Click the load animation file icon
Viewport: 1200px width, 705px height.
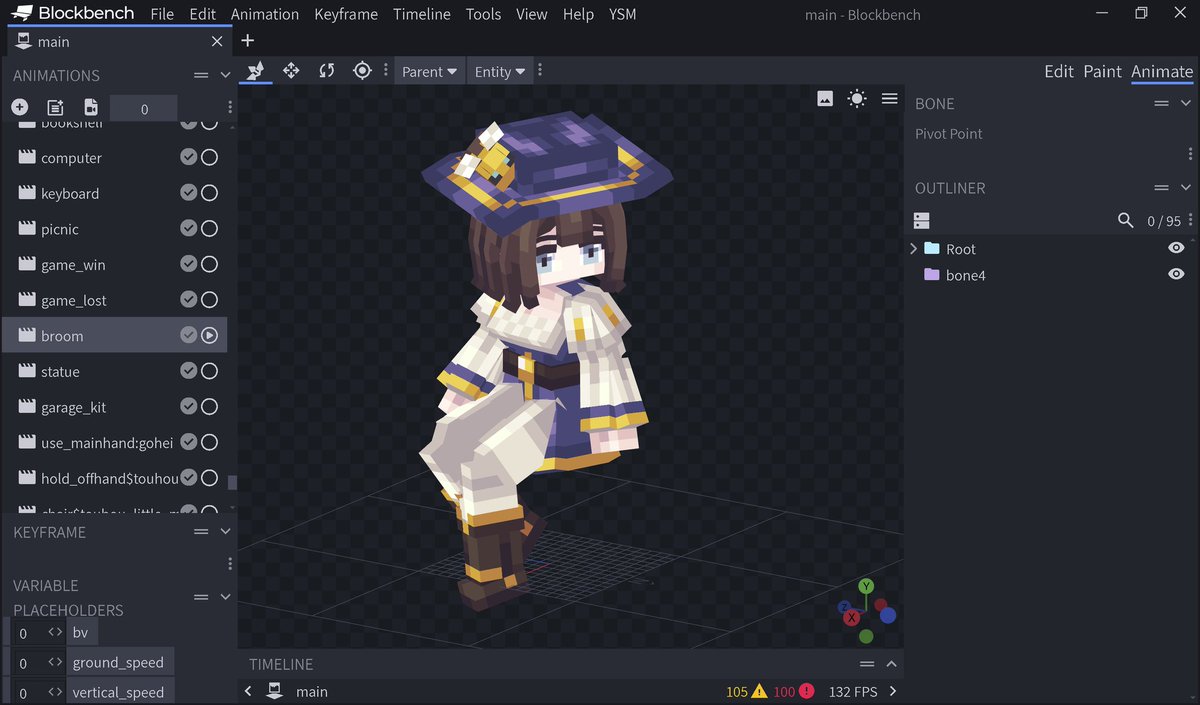55,107
